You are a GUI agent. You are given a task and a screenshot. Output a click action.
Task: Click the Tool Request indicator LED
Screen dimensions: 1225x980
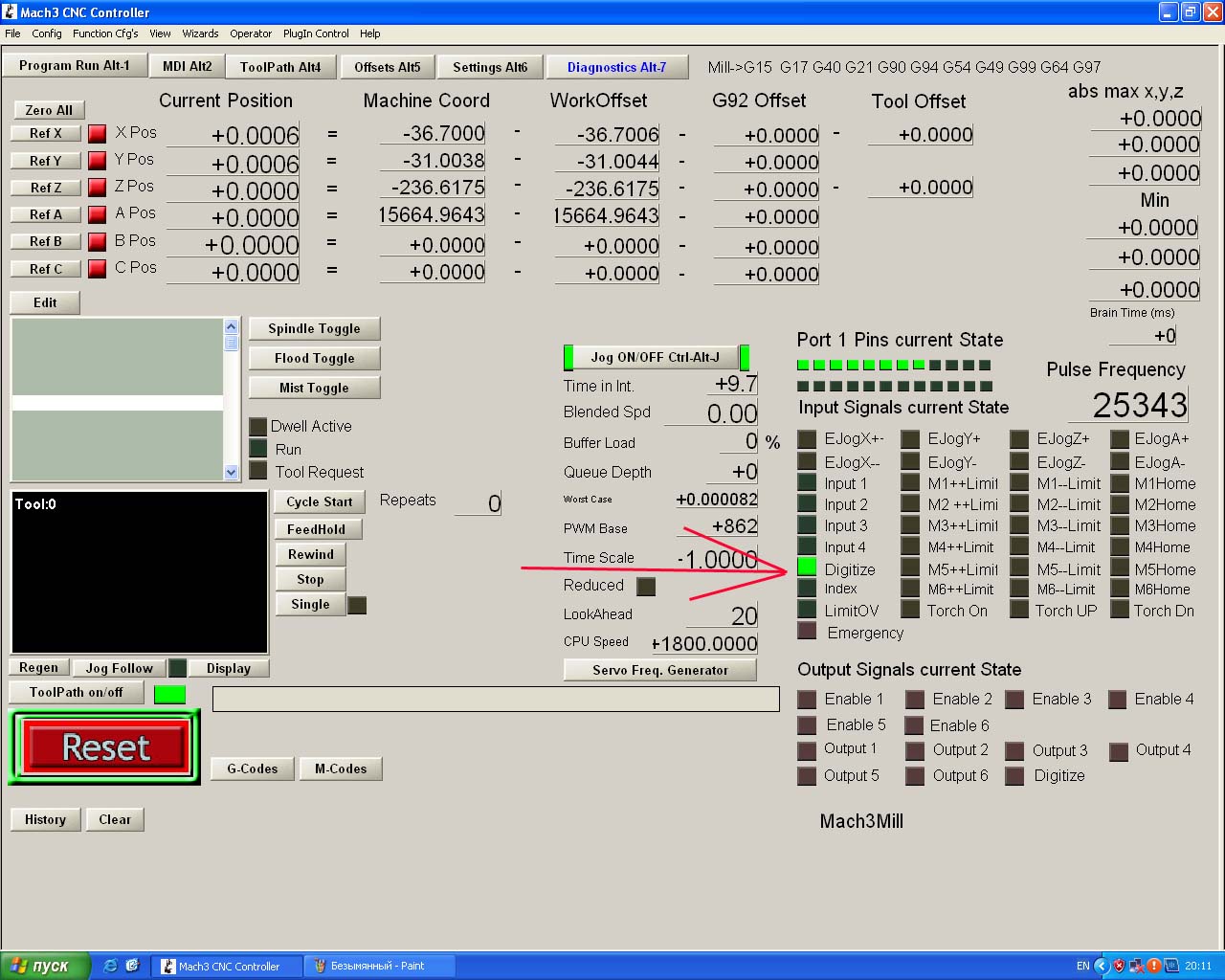[x=257, y=470]
